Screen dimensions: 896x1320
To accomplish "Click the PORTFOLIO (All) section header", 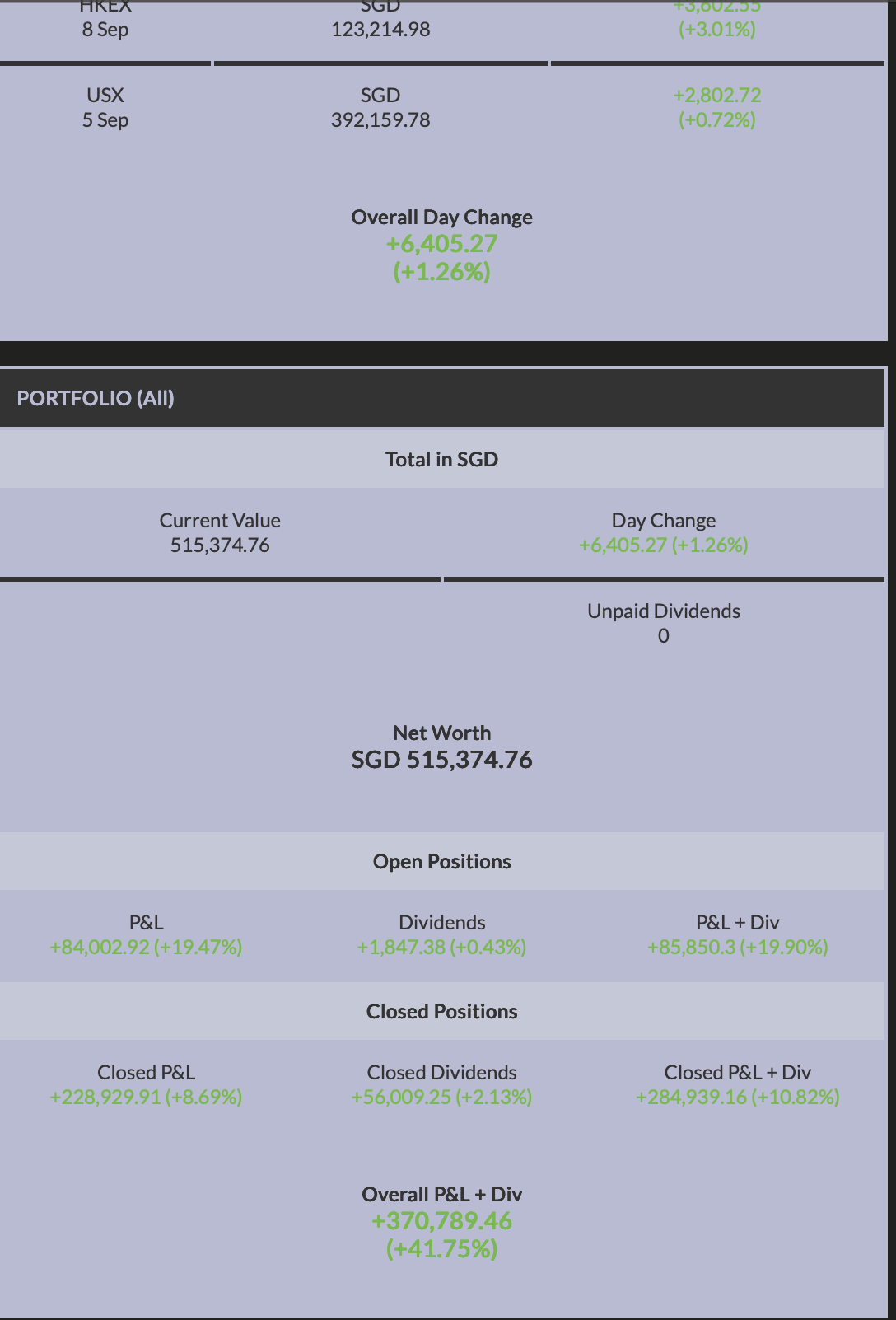I will (x=96, y=398).
